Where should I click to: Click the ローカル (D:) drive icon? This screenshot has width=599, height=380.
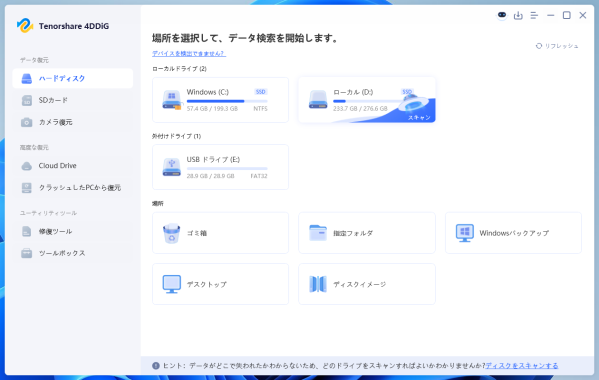tap(318, 100)
